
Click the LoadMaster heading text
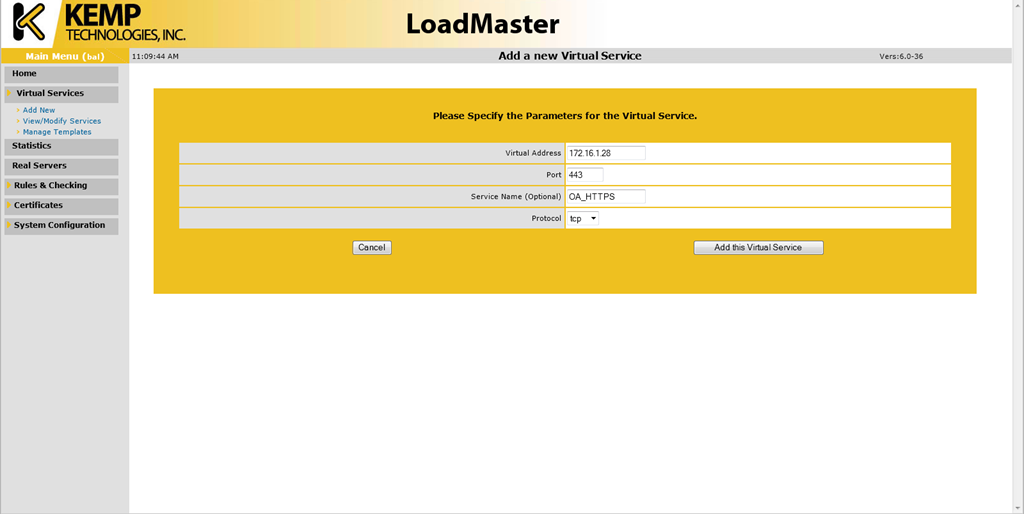point(483,24)
